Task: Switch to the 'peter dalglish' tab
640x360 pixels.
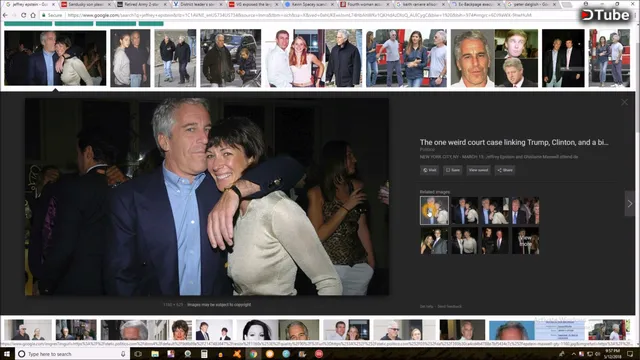Action: coord(533,4)
